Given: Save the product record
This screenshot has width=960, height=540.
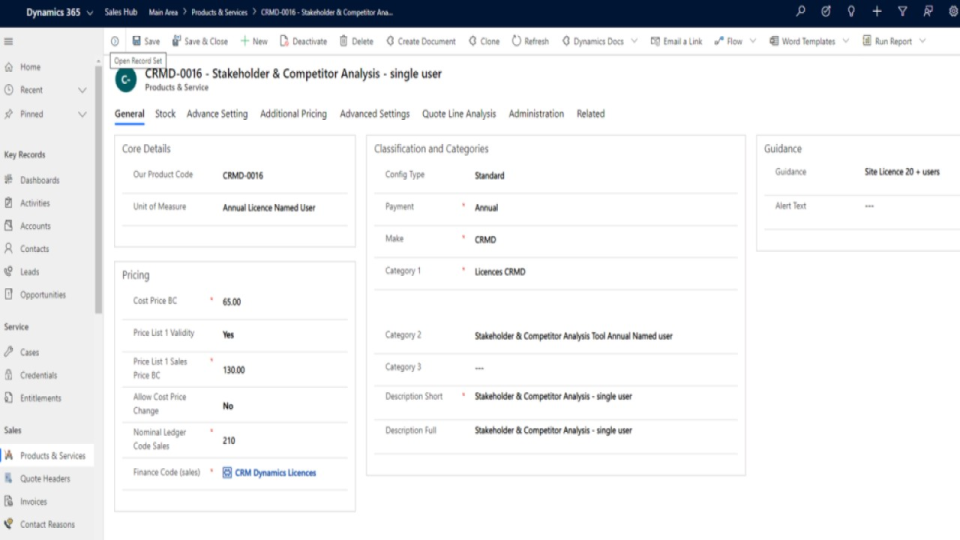Looking at the screenshot, I should 146,41.
